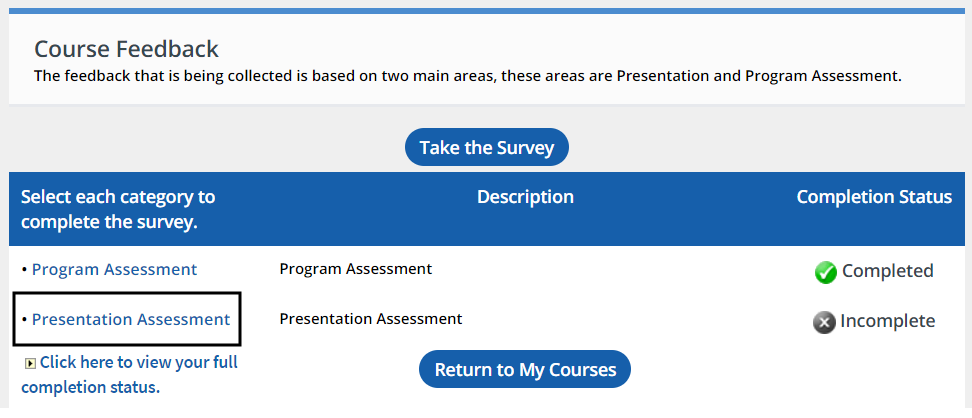
Task: Click the green checkmark Completed icon
Action: (826, 272)
